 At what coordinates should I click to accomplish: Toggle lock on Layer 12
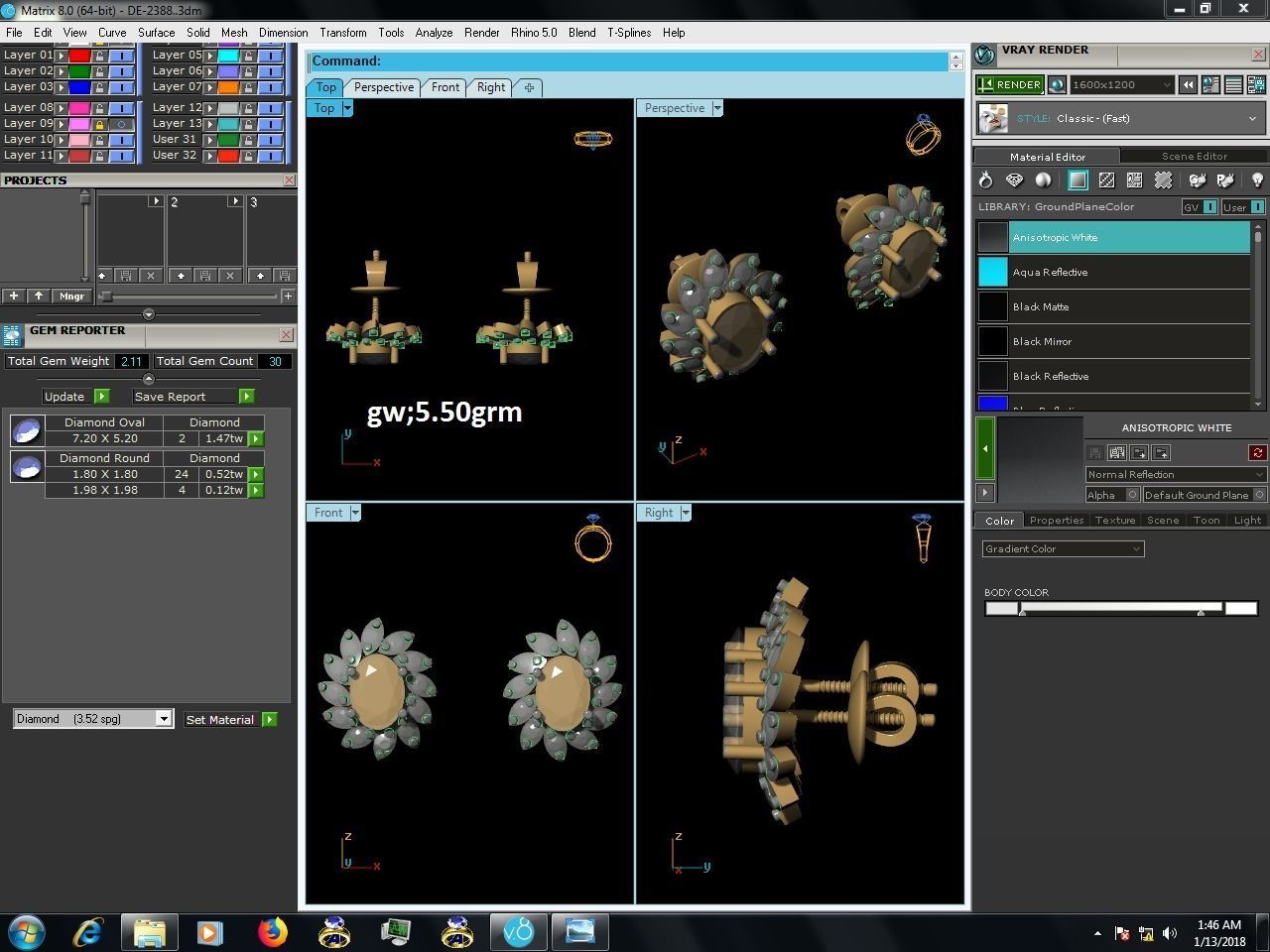tap(248, 108)
